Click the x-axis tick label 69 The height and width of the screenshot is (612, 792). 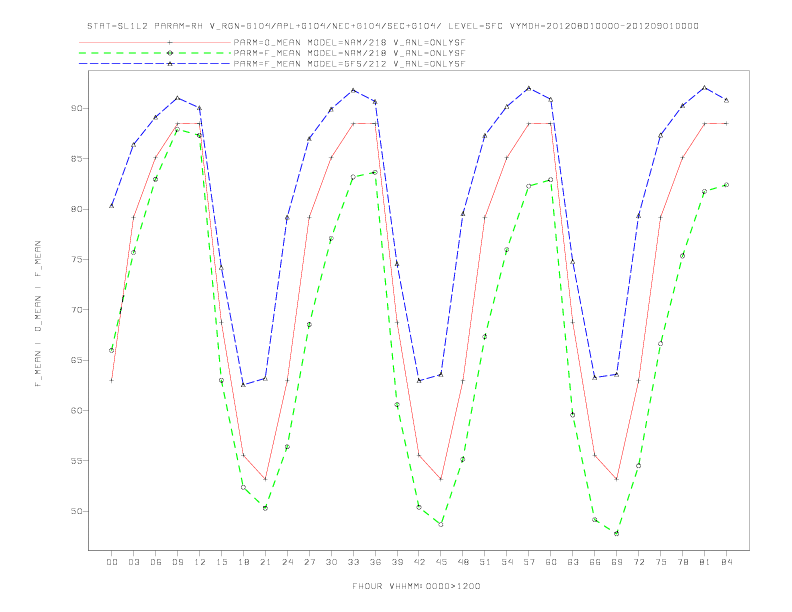[617, 562]
